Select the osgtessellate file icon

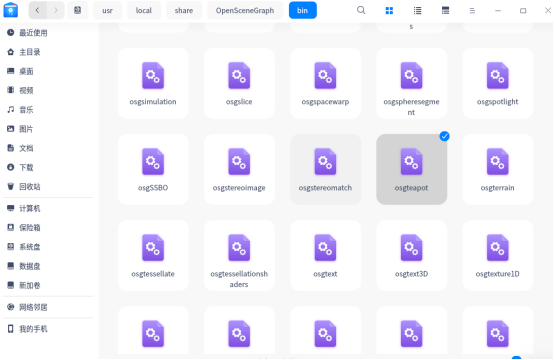tap(153, 248)
